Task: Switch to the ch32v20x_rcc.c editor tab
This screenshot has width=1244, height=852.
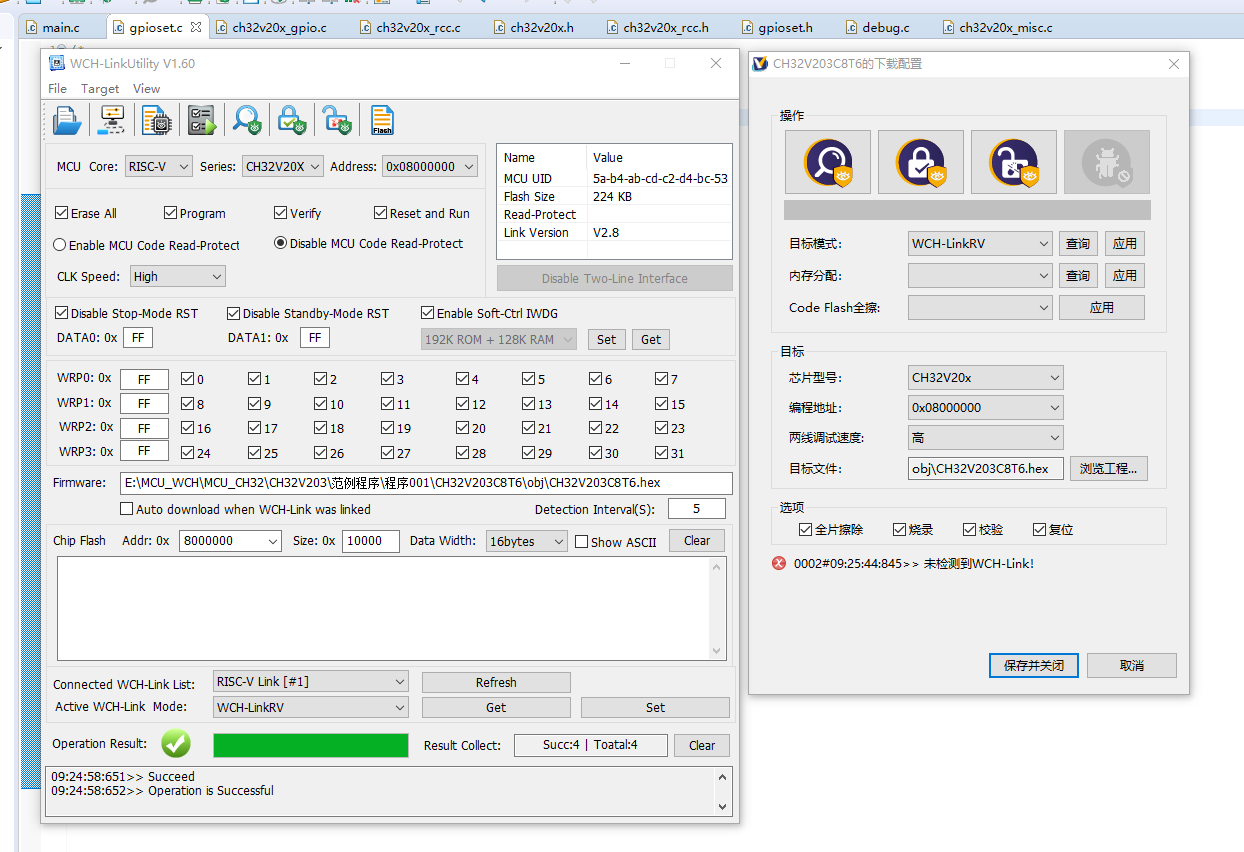Action: [x=418, y=28]
